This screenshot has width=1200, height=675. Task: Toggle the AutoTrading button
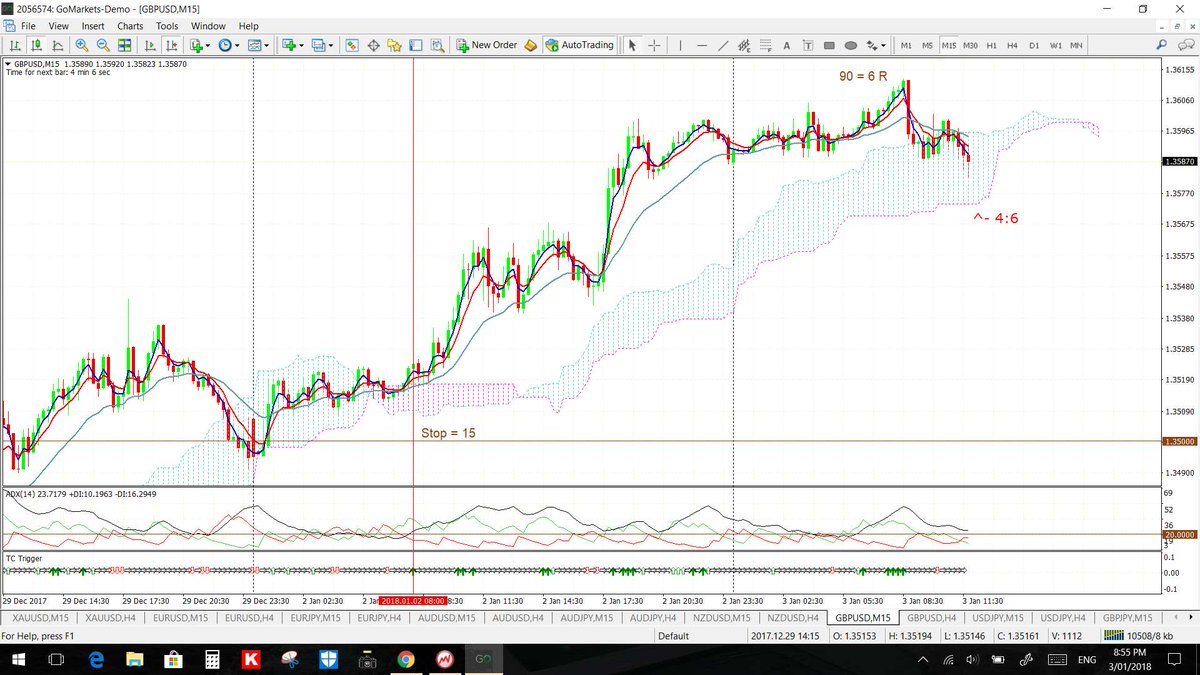[x=580, y=45]
